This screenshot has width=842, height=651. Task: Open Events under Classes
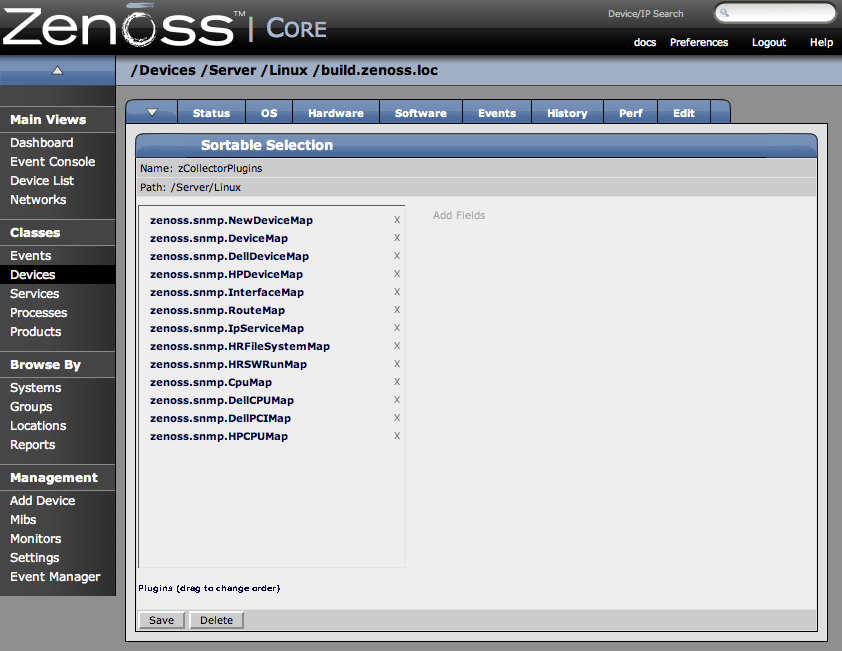click(x=31, y=256)
